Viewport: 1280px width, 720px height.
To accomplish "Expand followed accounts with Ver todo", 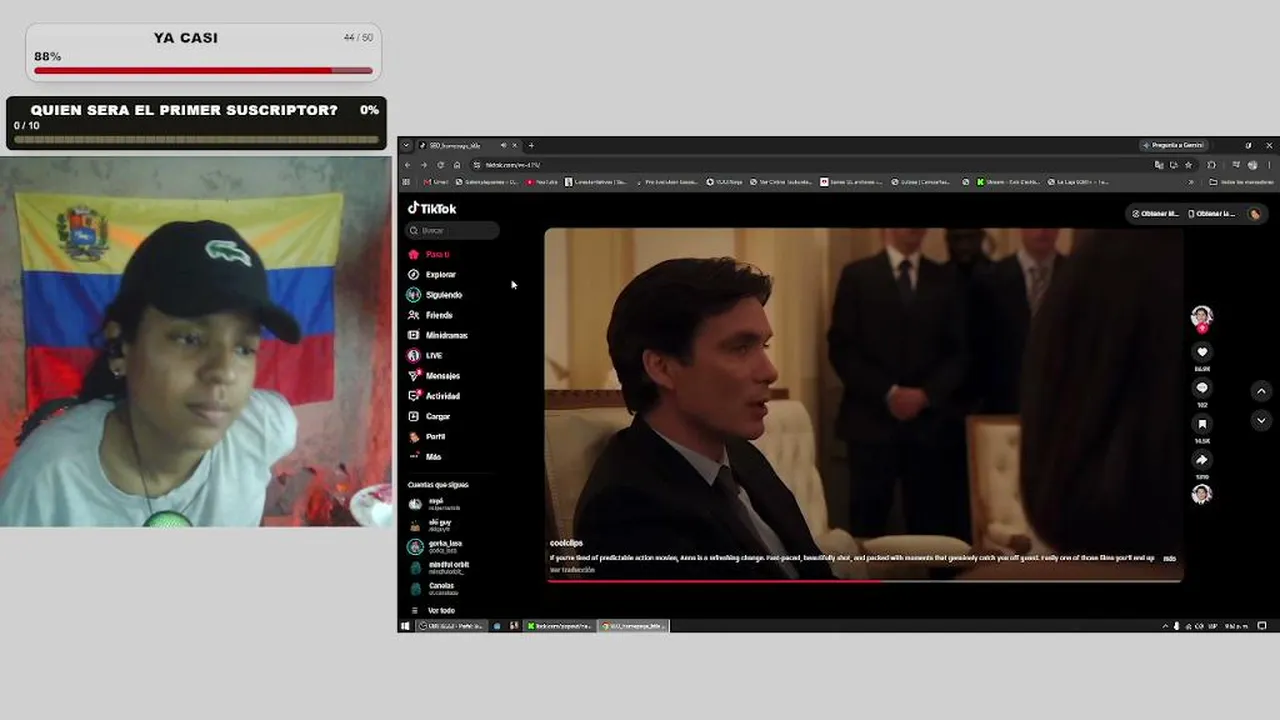I will [x=433, y=610].
